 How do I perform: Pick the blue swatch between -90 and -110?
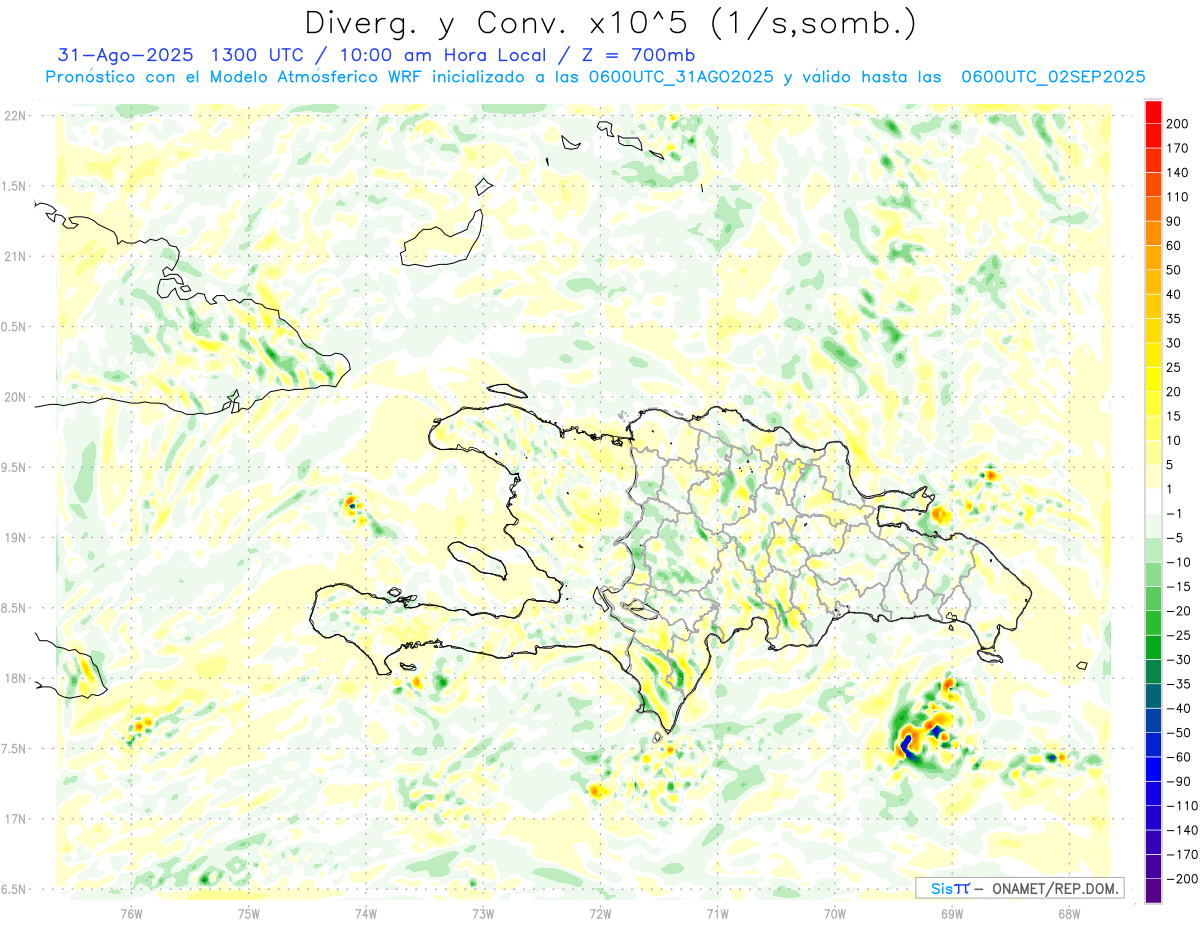point(1153,794)
